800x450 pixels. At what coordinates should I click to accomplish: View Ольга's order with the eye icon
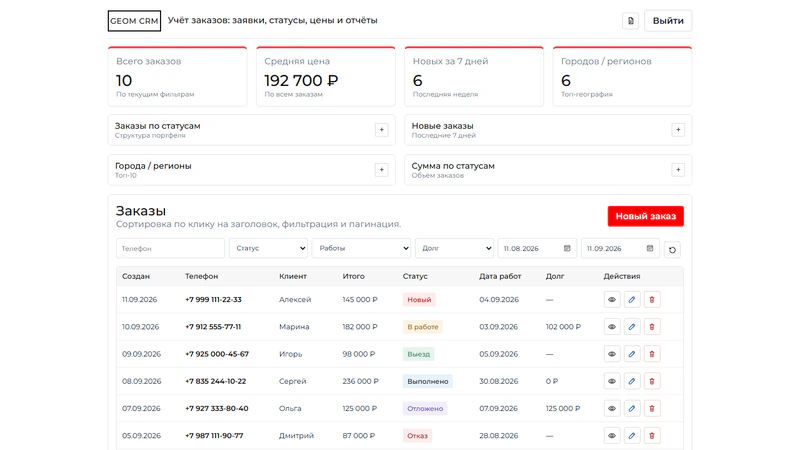tap(612, 408)
